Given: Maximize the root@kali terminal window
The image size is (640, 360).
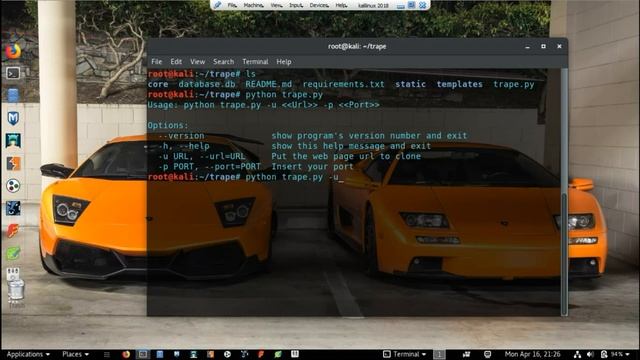Looking at the screenshot, I should pos(543,47).
